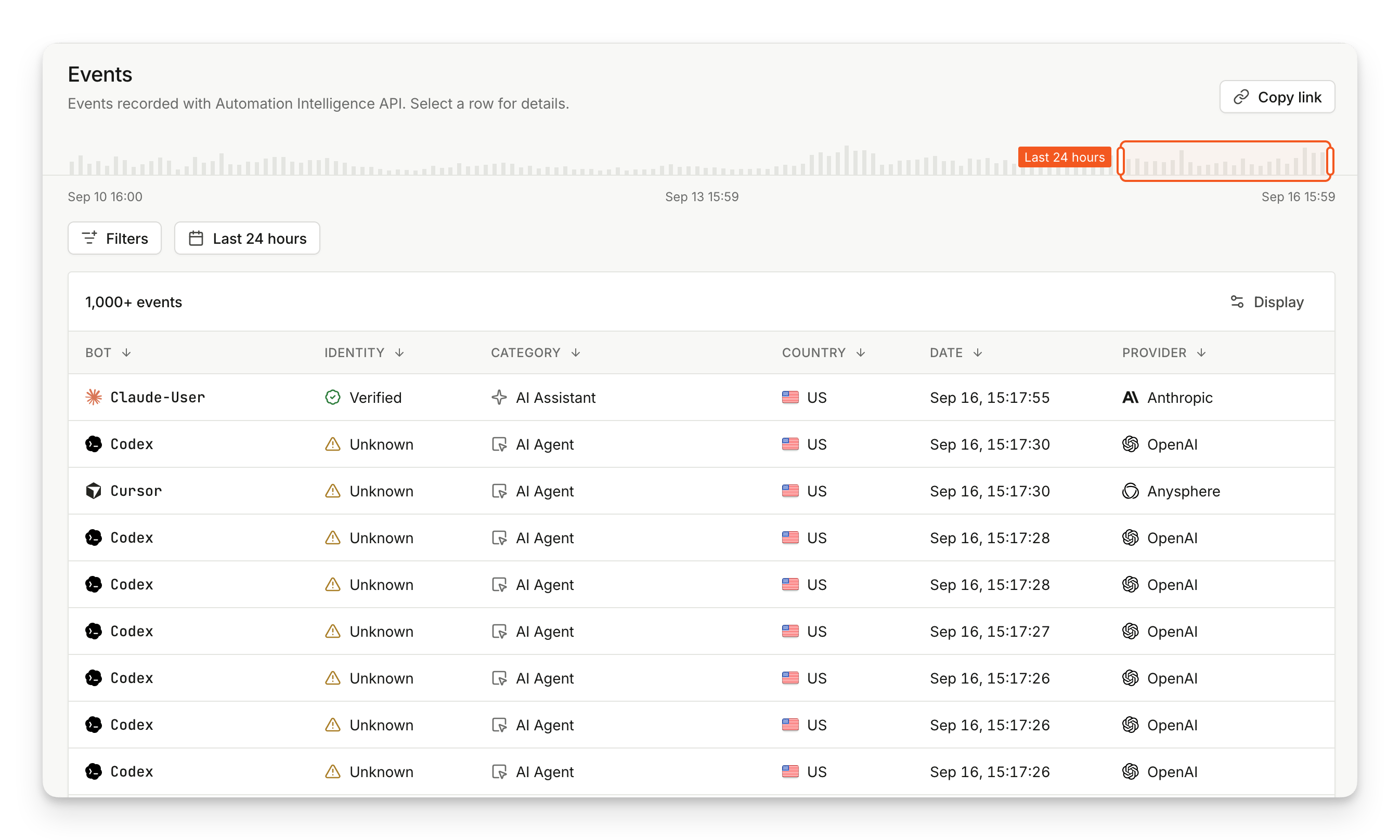1400x840 pixels.
Task: Click the AI Assistant category text
Action: 555,397
